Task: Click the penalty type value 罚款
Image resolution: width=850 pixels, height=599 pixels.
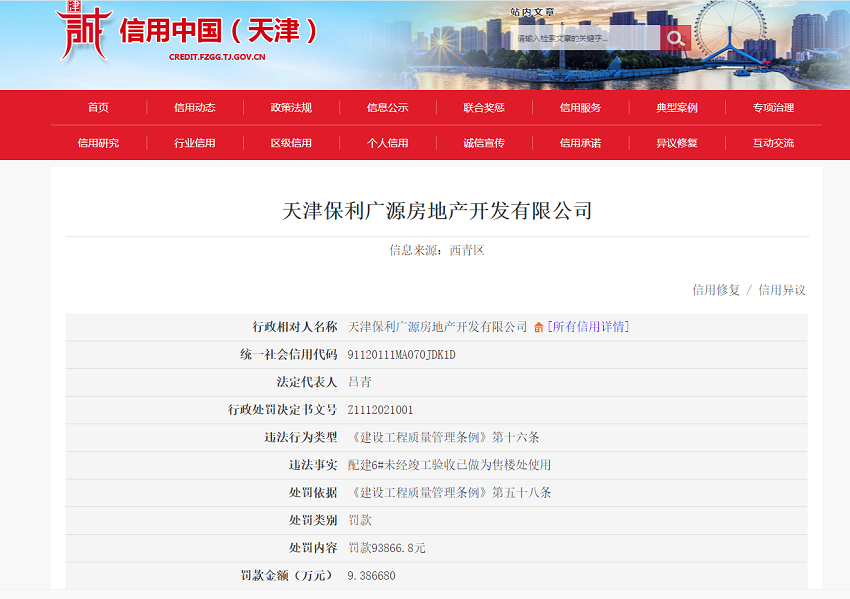Action: (x=359, y=520)
